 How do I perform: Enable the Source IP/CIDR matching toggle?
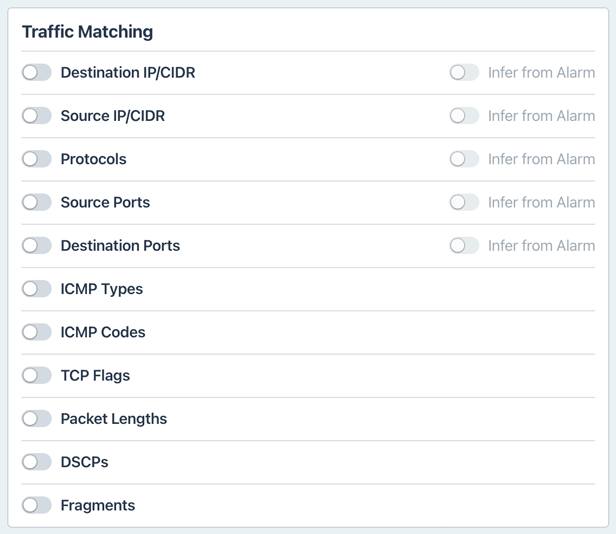tap(37, 116)
